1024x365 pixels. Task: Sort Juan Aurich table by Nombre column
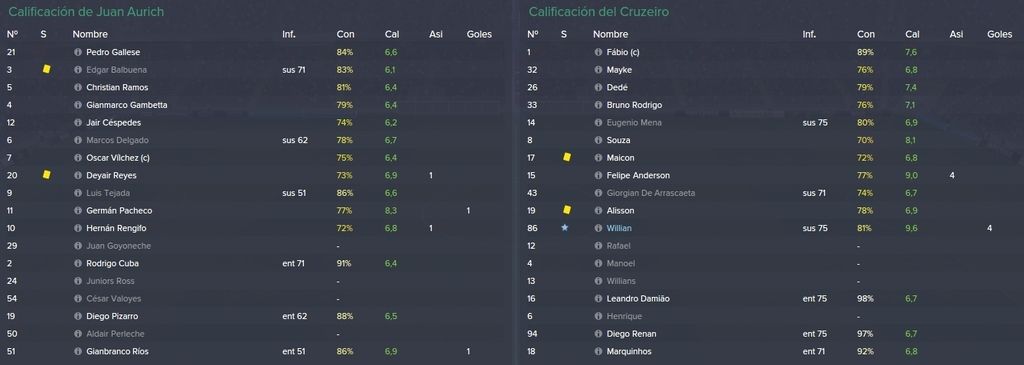coord(90,34)
